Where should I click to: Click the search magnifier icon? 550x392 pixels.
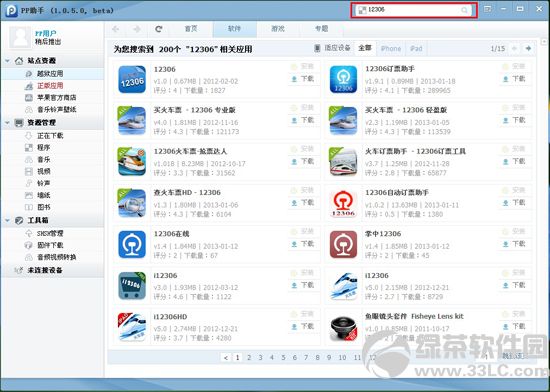click(464, 10)
